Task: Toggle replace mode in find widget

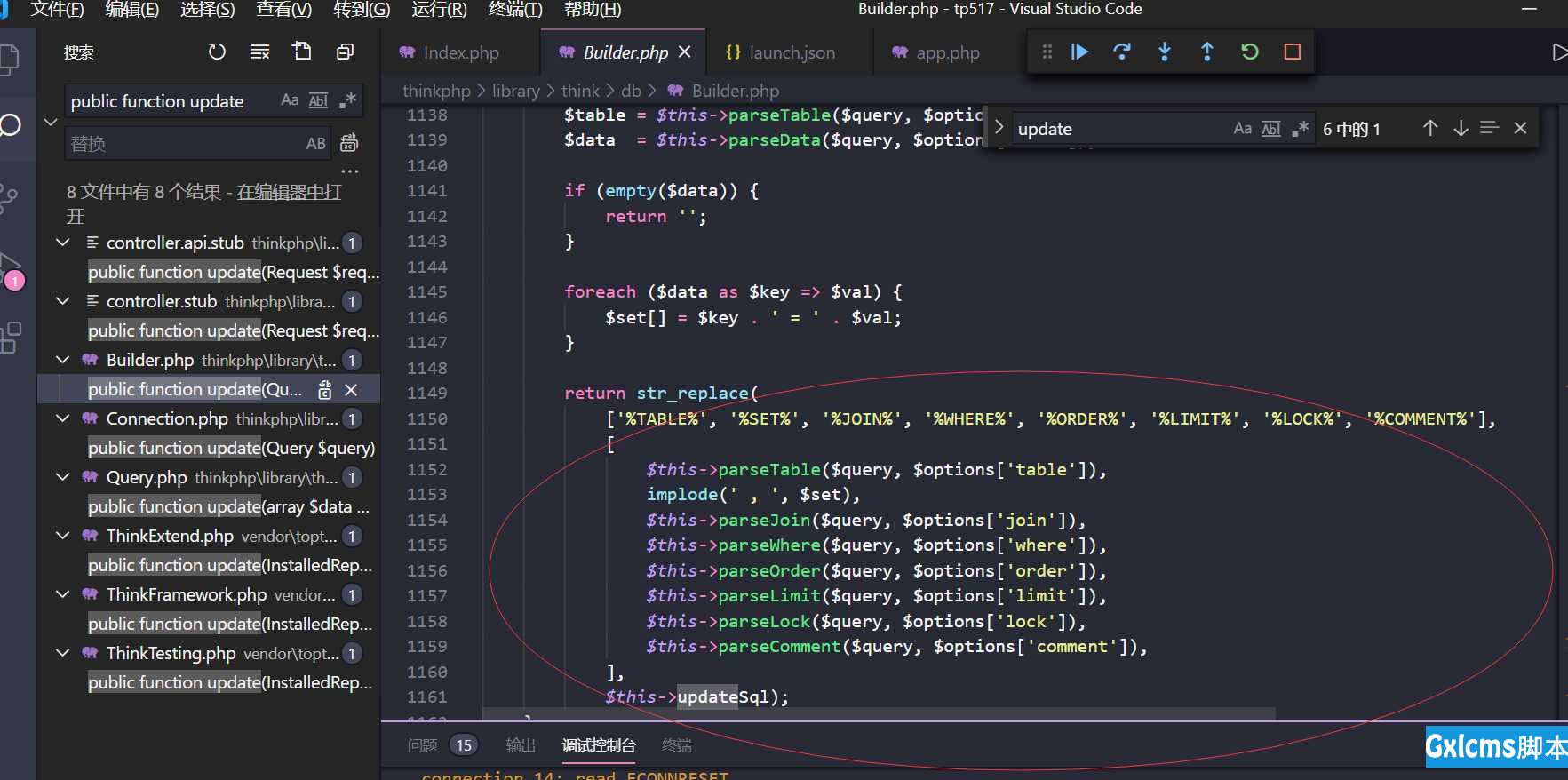Action: click(999, 128)
